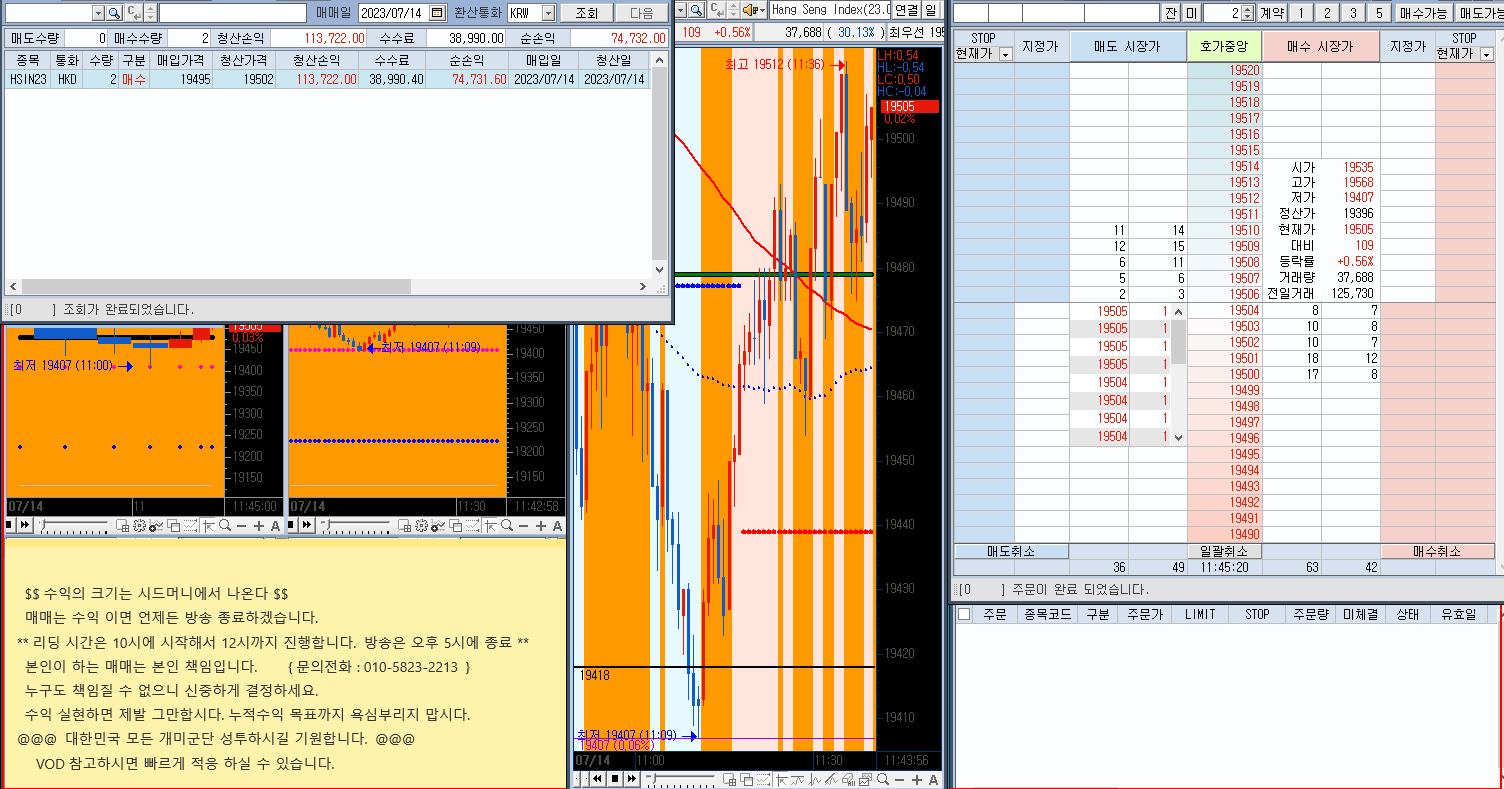This screenshot has width=1504, height=789.
Task: Click the 미 button in order panel
Action: click(x=1191, y=13)
